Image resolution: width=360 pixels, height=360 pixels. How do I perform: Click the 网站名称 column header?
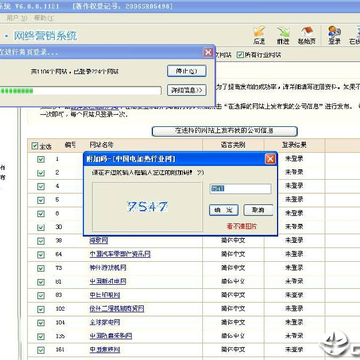point(101,145)
